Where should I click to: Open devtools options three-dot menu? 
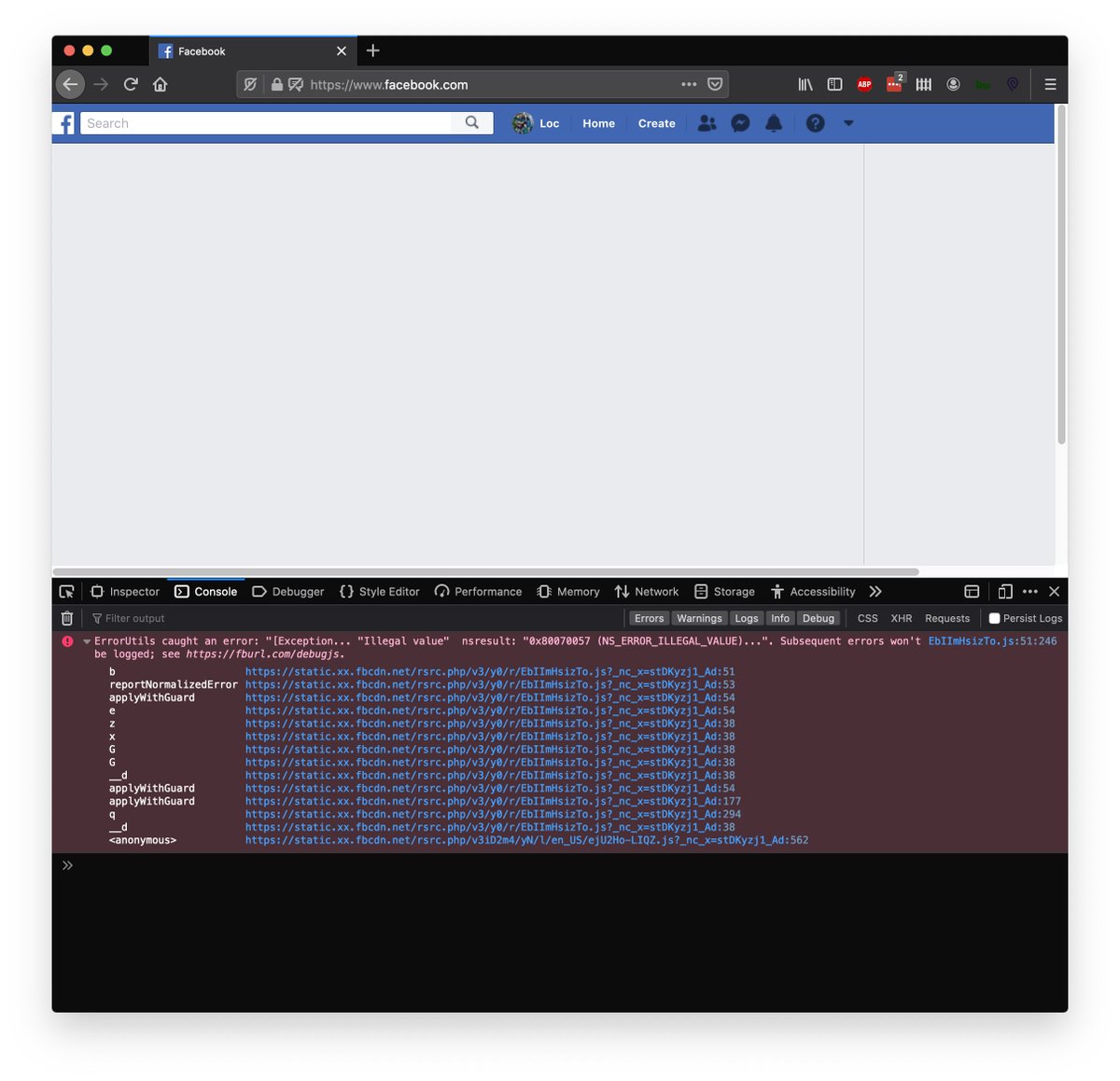click(x=1030, y=592)
